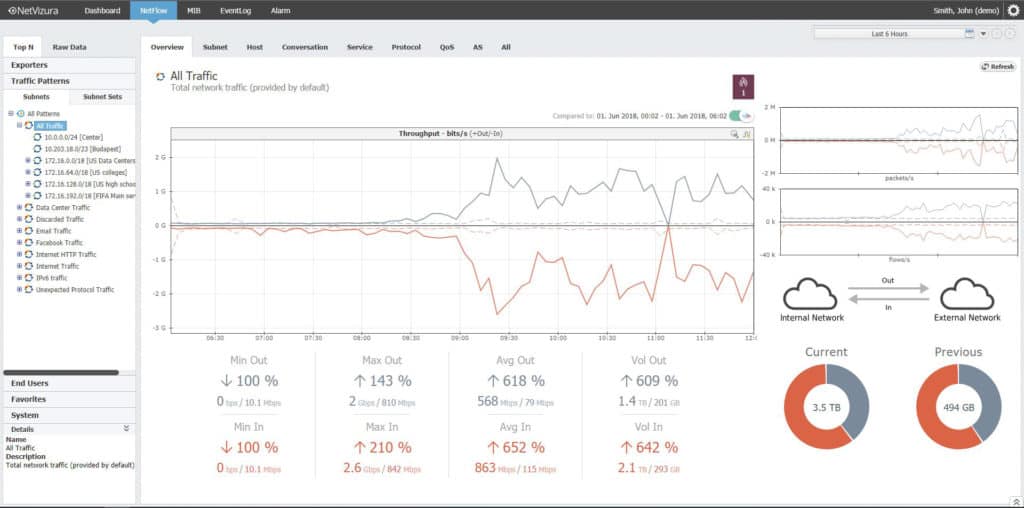The image size is (1024, 508).
Task: Open the MIB menu
Action: click(x=194, y=10)
